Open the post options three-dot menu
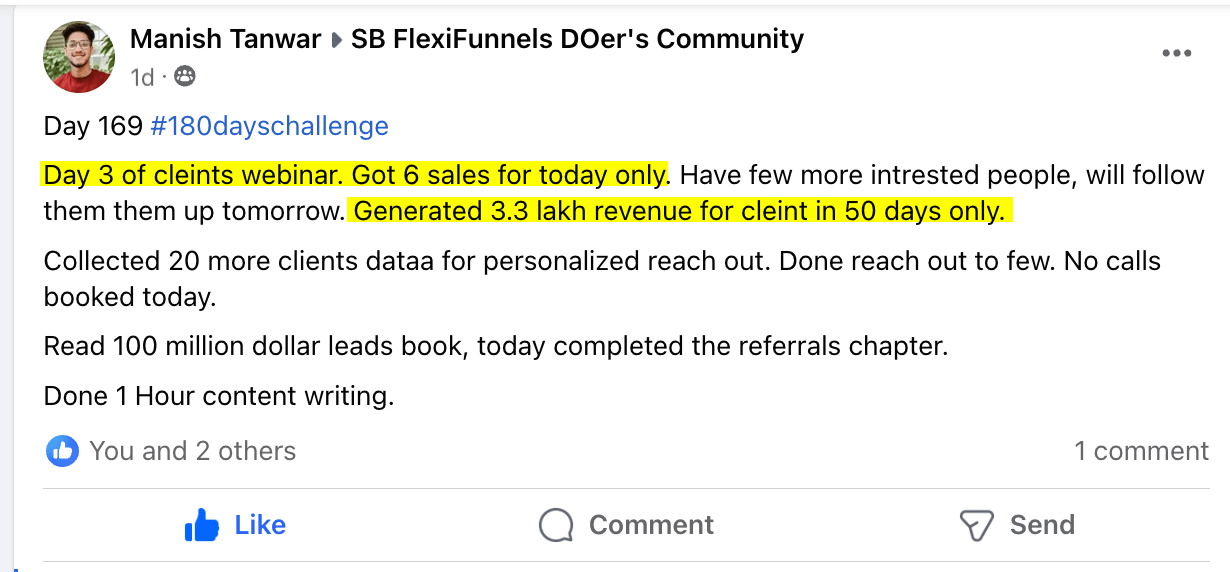This screenshot has height=572, width=1230. coord(1176,54)
